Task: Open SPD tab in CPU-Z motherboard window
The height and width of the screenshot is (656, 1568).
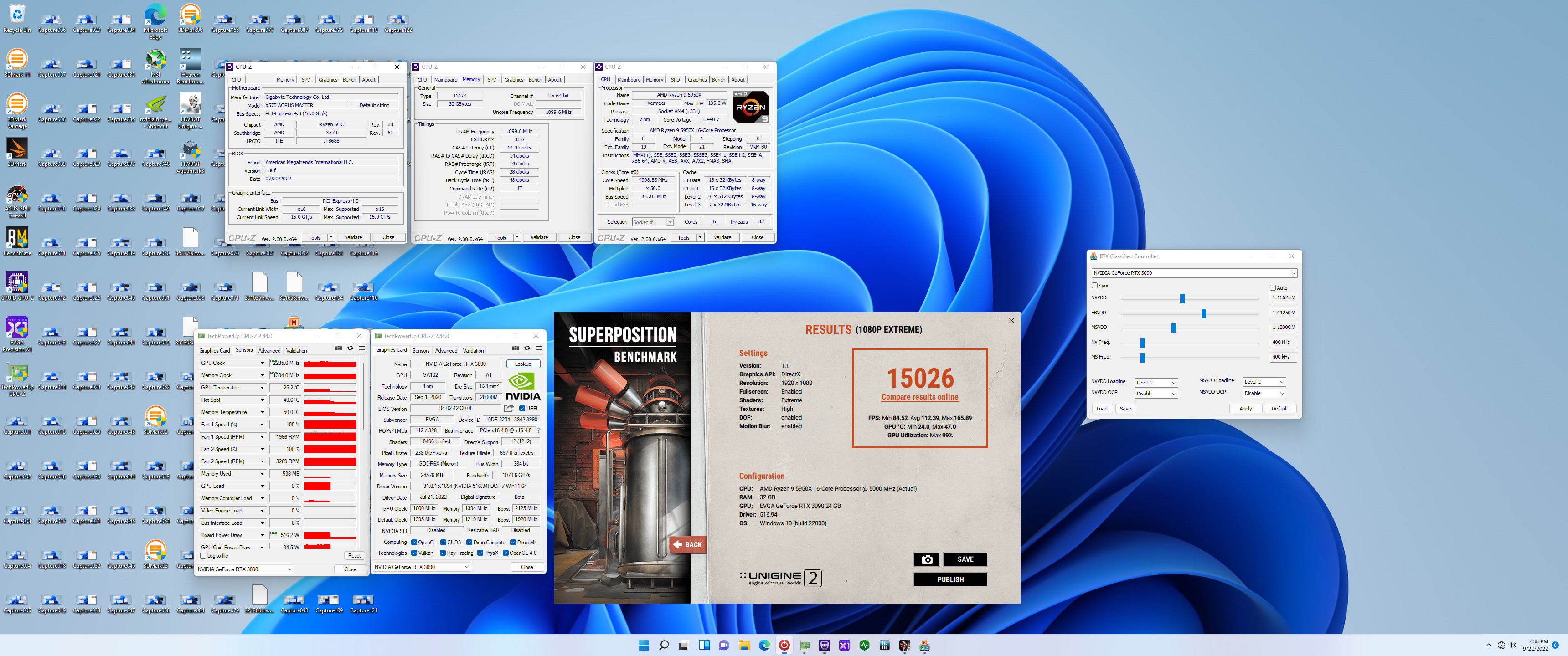Action: (306, 80)
